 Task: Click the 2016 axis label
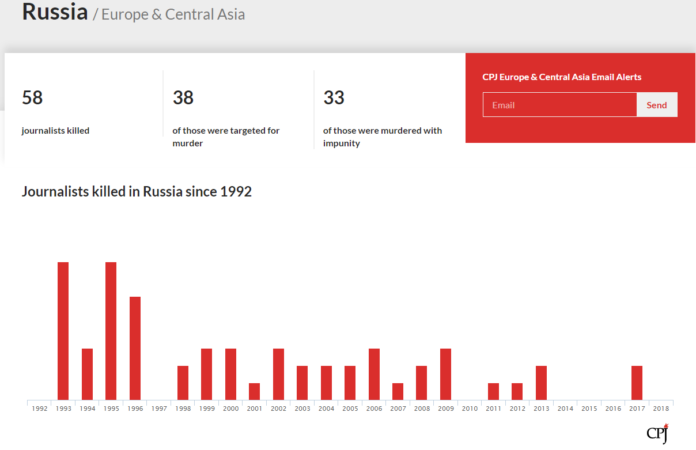point(613,408)
